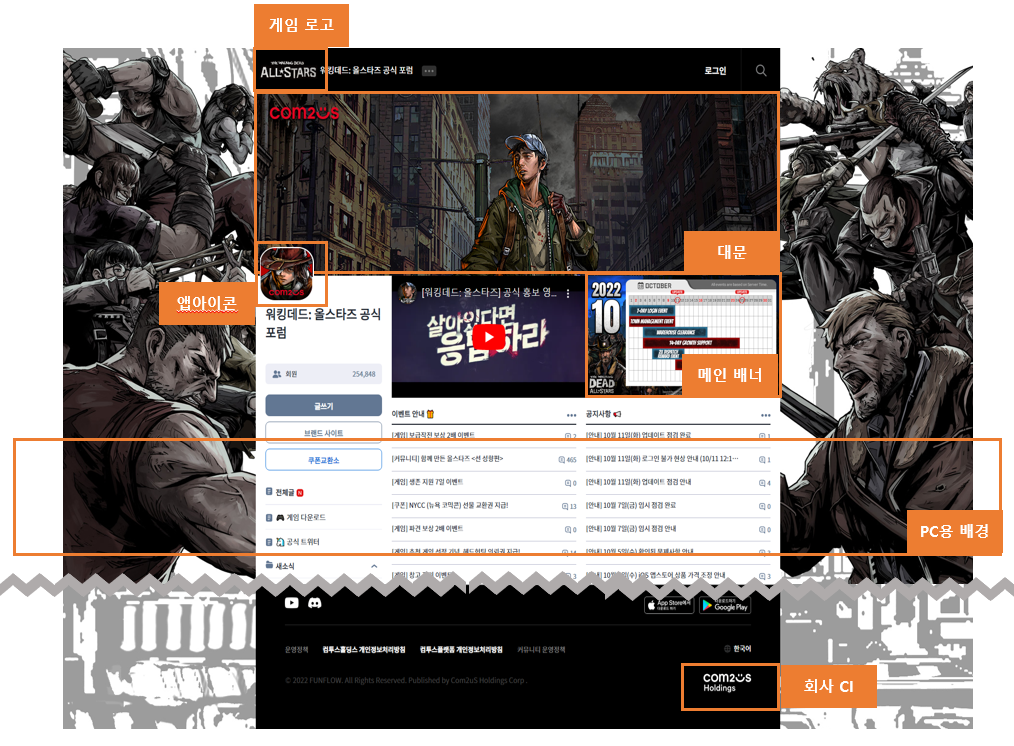Click the Discord icon in the footer
The image size is (1014, 746).
click(x=315, y=602)
